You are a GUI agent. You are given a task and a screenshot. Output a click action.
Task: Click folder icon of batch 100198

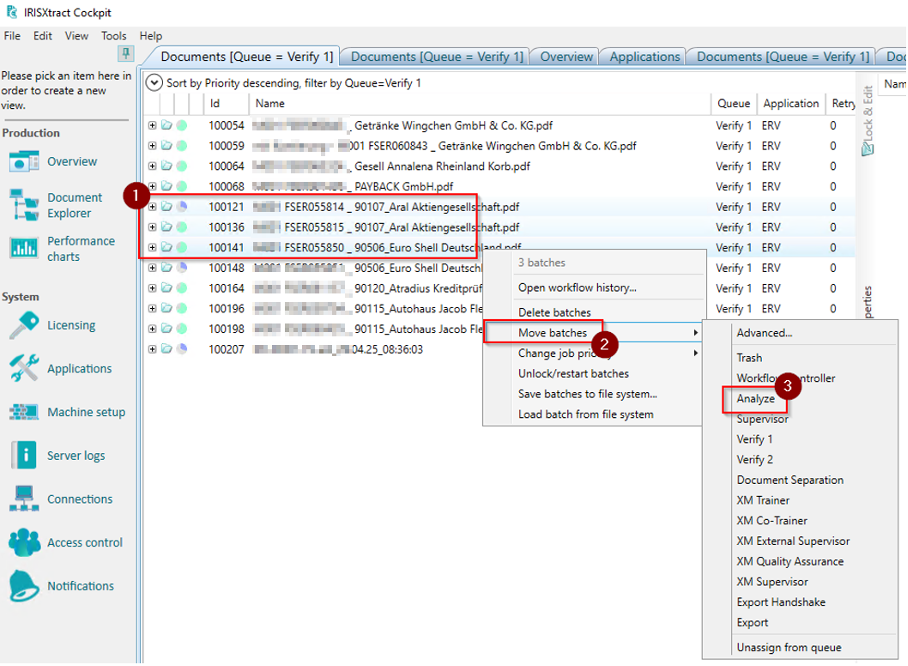coord(167,328)
